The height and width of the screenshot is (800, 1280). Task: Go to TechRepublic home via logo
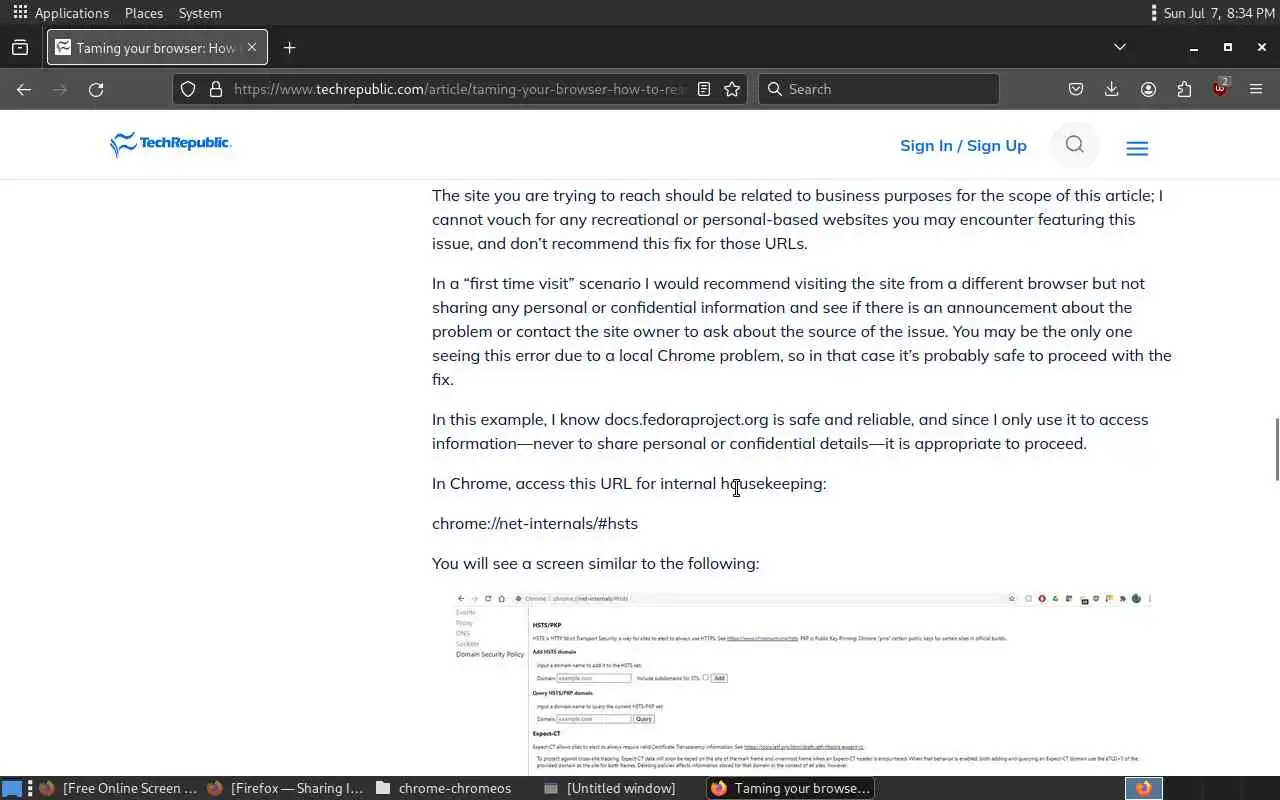[171, 144]
